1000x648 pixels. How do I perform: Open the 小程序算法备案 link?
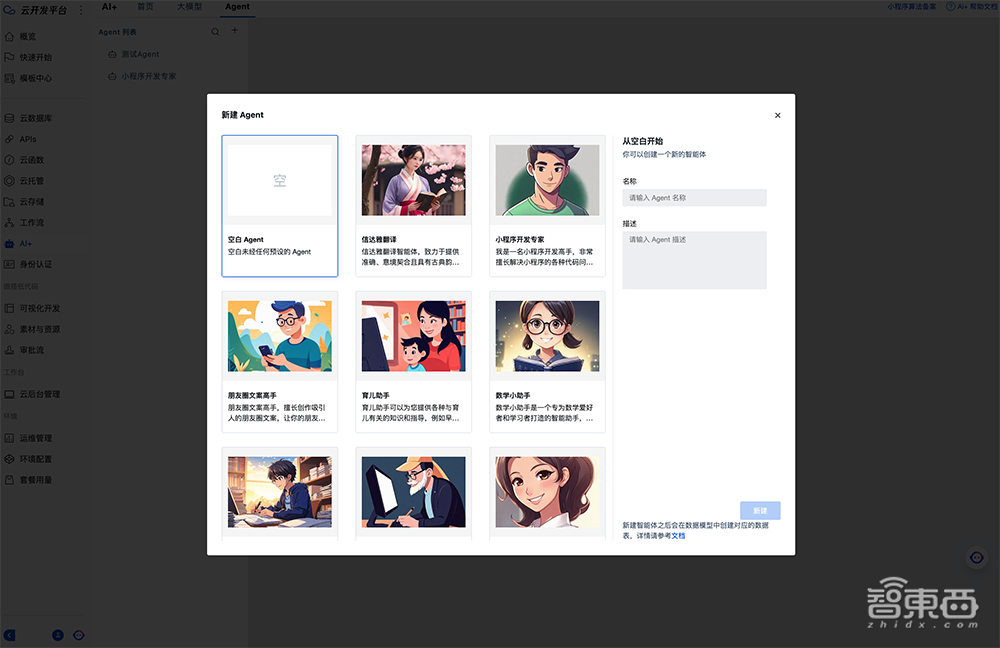coord(910,6)
